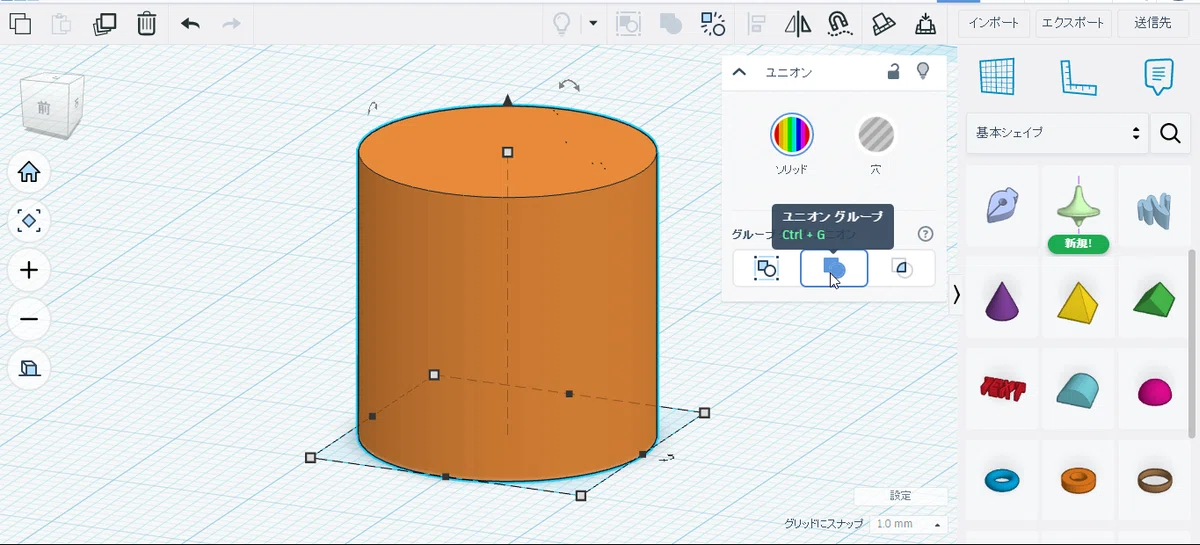Click the Fit all in view button

coord(29,221)
